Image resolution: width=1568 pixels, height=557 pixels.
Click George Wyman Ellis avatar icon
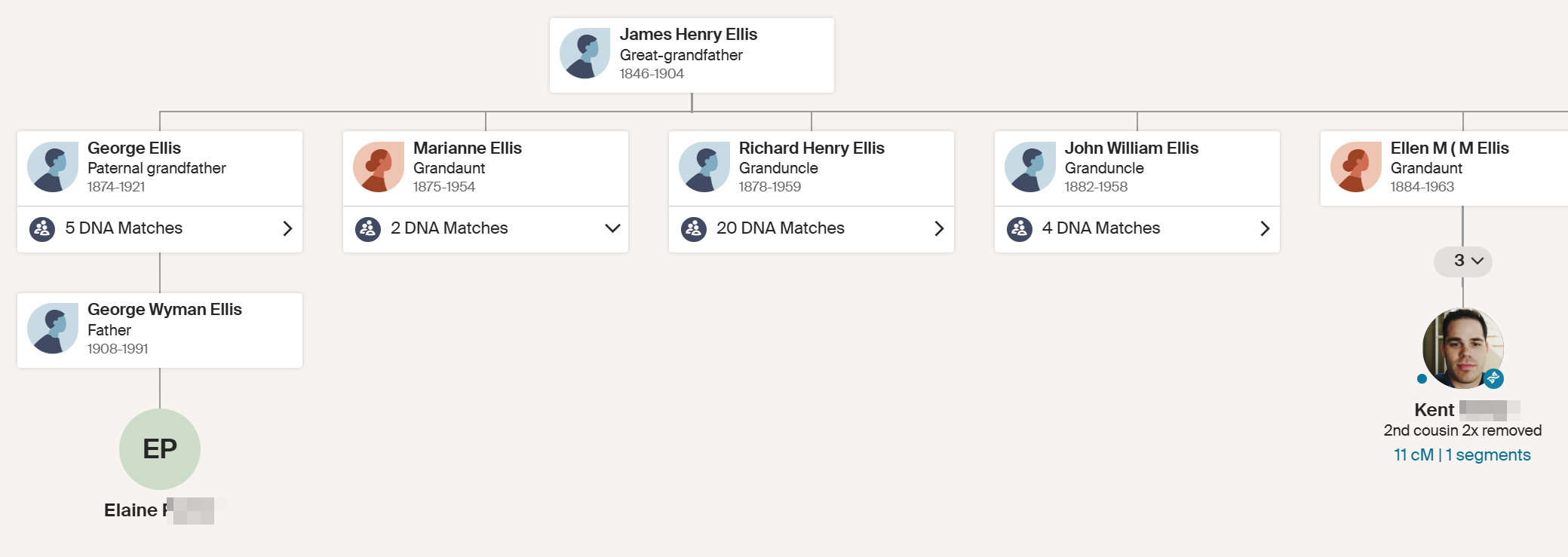coord(53,329)
